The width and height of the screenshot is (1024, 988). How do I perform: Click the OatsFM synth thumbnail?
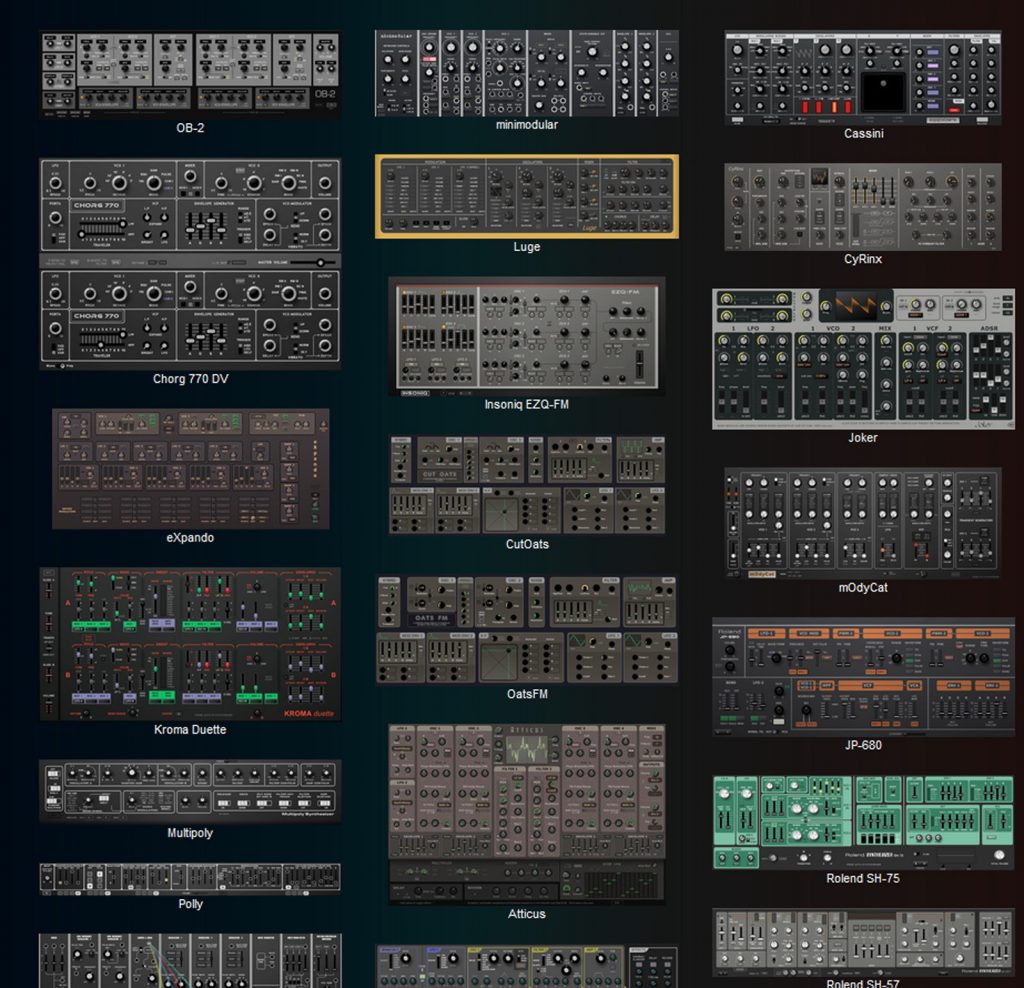coord(526,629)
